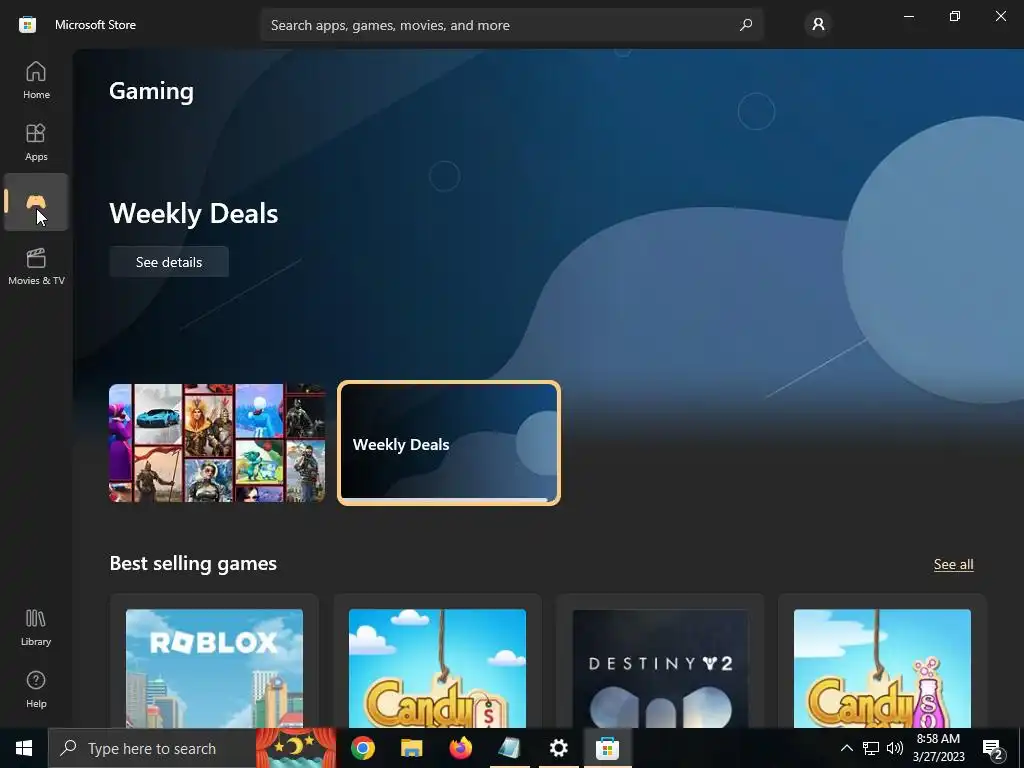The width and height of the screenshot is (1024, 768).
Task: Open the Home section in sidebar
Action: pos(36,80)
